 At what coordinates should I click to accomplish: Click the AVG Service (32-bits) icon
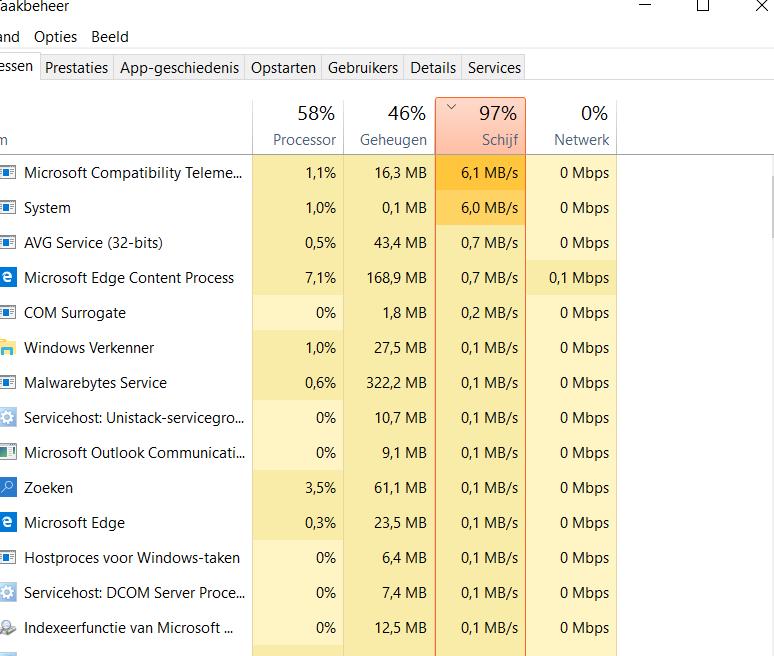click(8, 243)
